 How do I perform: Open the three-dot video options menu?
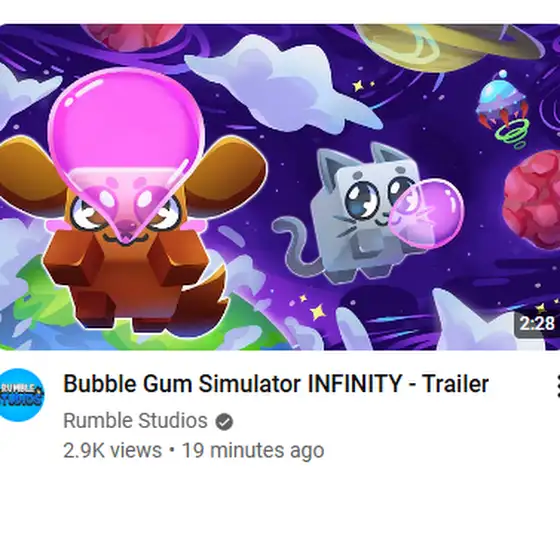pyautogui.click(x=557, y=386)
